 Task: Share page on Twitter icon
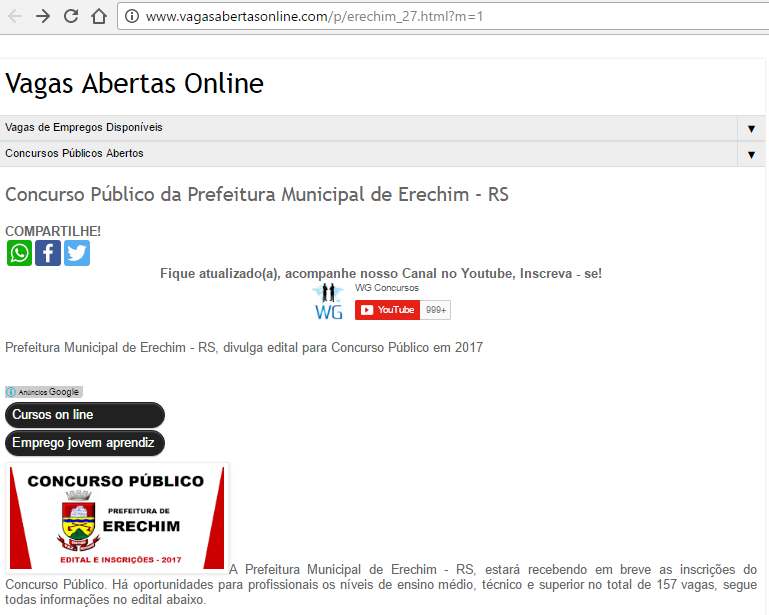pos(77,253)
